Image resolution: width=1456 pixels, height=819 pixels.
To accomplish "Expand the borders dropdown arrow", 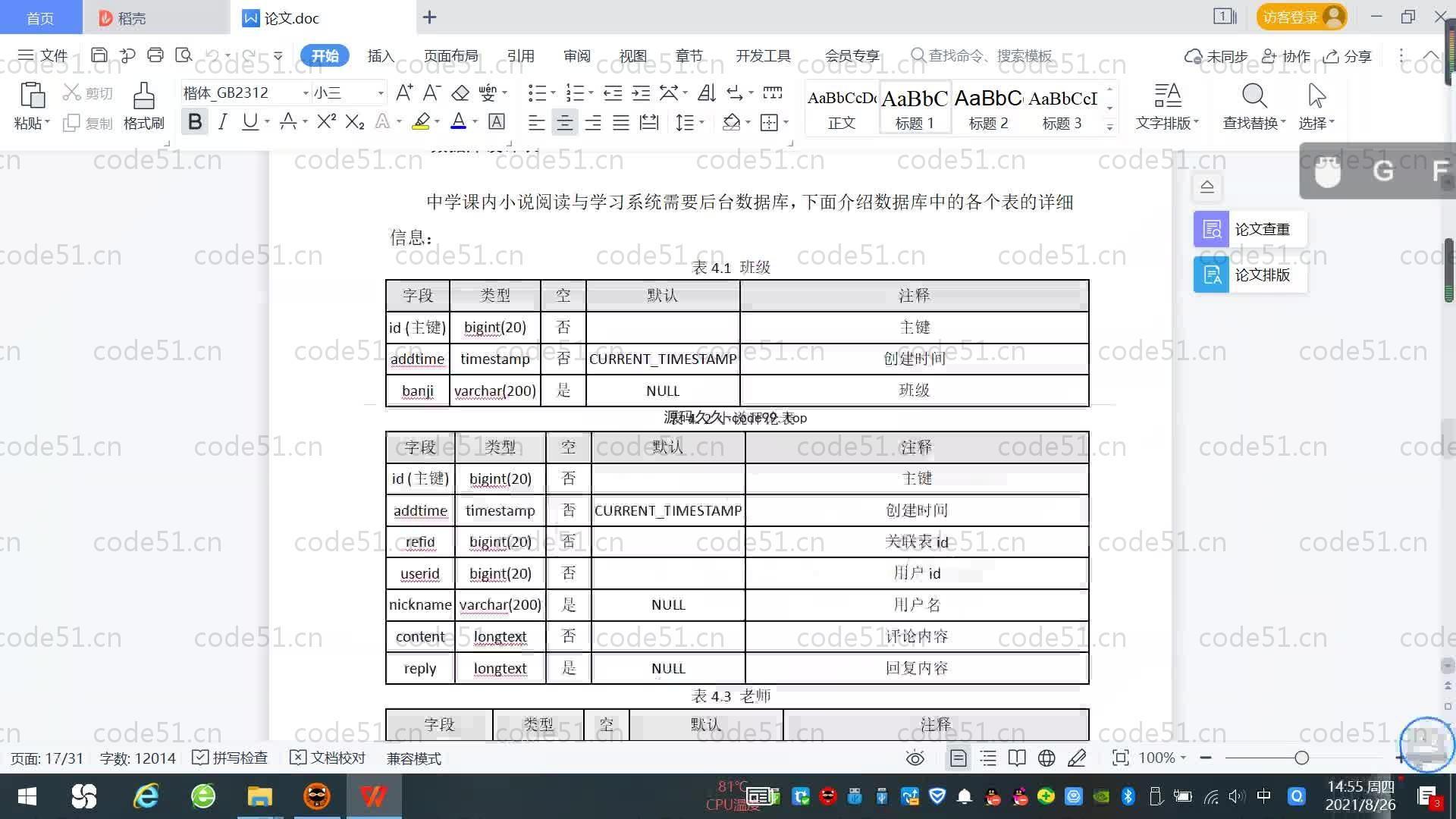I will click(x=786, y=123).
